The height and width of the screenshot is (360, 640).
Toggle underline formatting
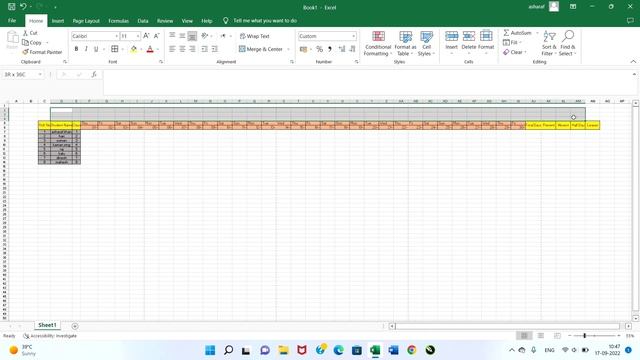96,49
